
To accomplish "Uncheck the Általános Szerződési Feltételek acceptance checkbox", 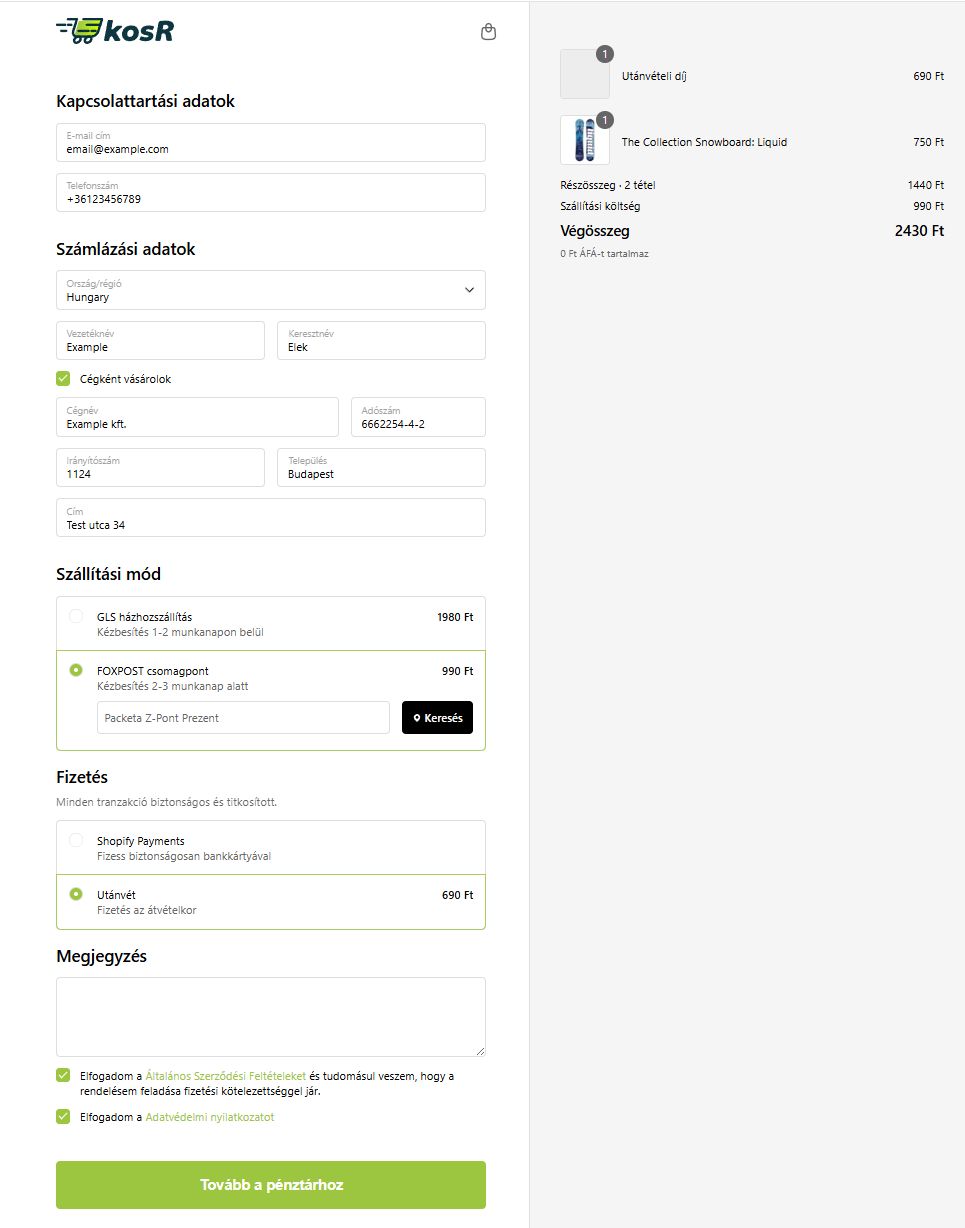I will coord(63,1076).
